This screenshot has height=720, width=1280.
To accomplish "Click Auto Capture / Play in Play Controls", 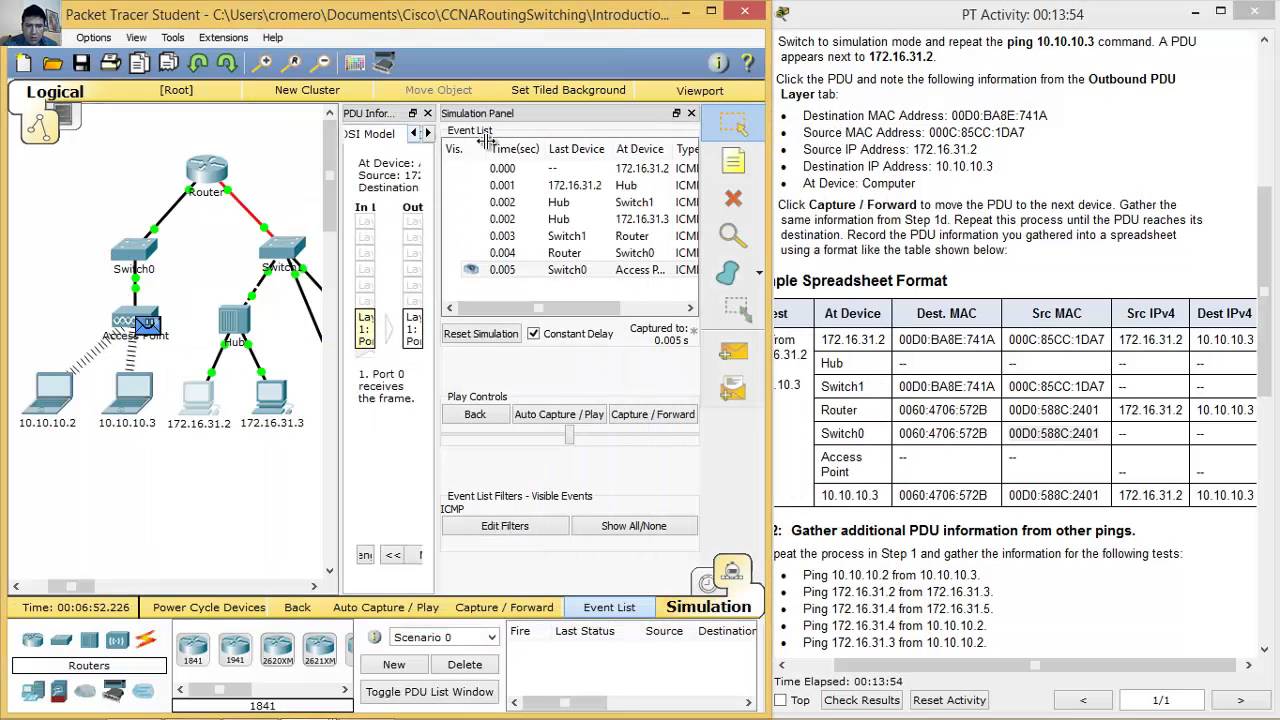I will 559,414.
